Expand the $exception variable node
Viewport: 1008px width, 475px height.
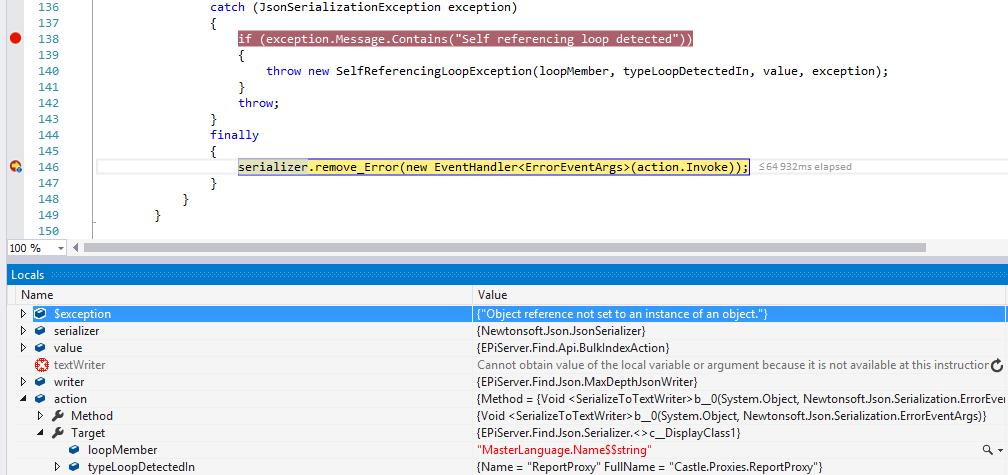(24, 314)
